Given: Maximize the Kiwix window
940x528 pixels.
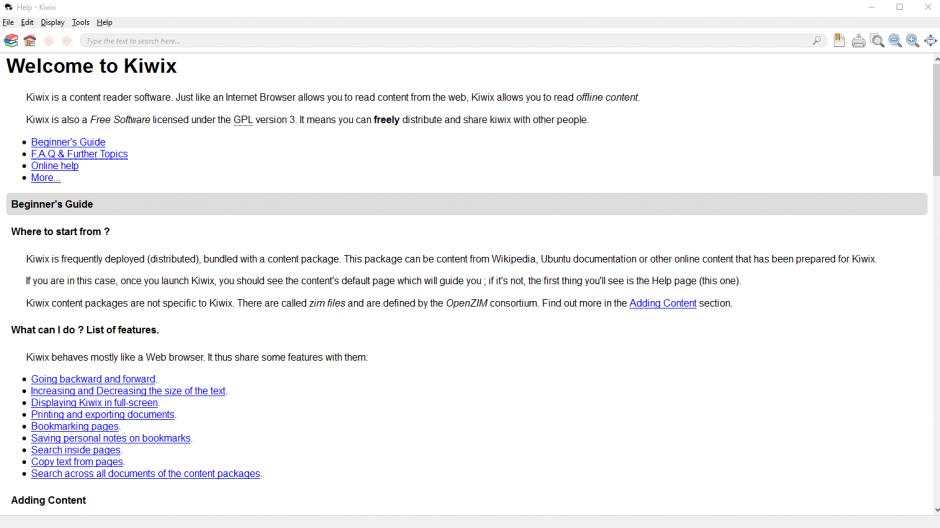Looking at the screenshot, I should pyautogui.click(x=899, y=7).
